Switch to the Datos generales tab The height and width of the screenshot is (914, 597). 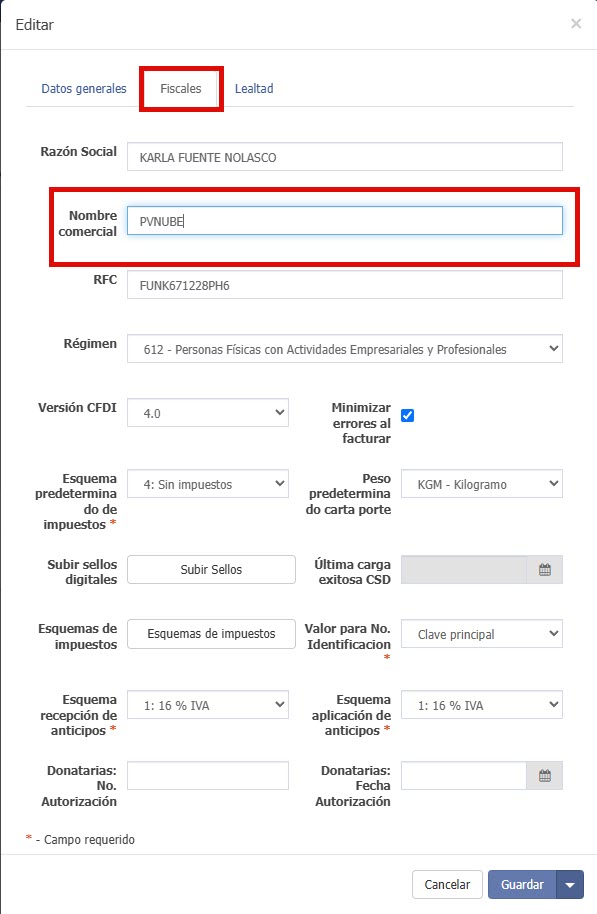pos(83,88)
